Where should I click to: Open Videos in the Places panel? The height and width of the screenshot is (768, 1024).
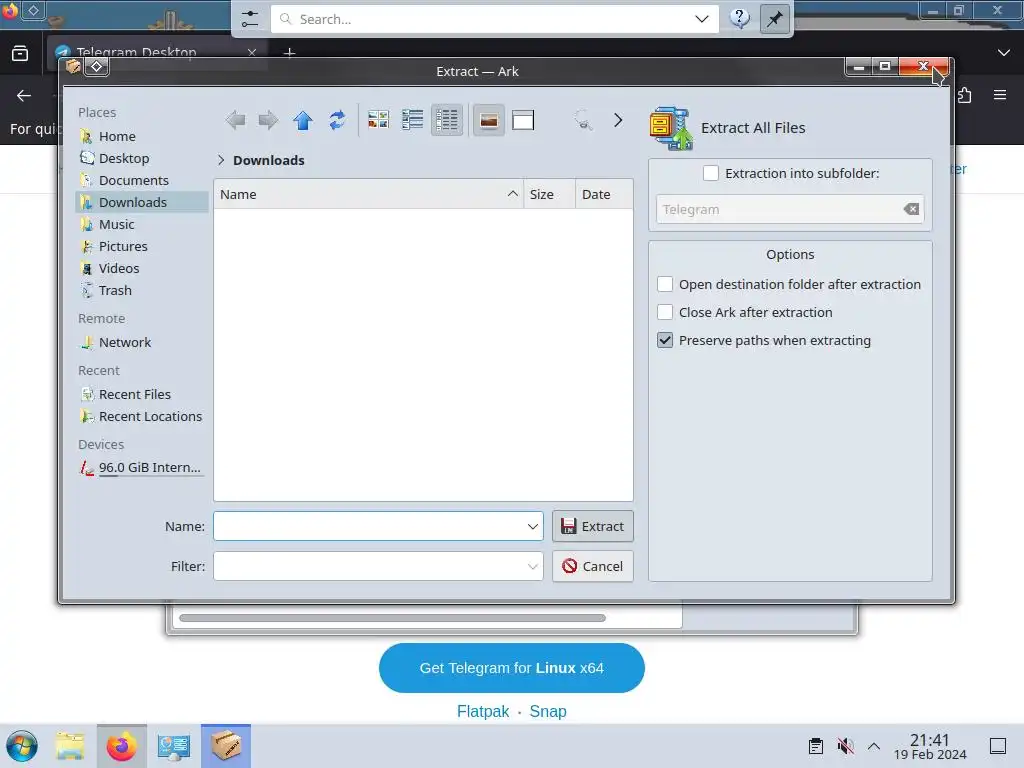click(x=142, y=268)
